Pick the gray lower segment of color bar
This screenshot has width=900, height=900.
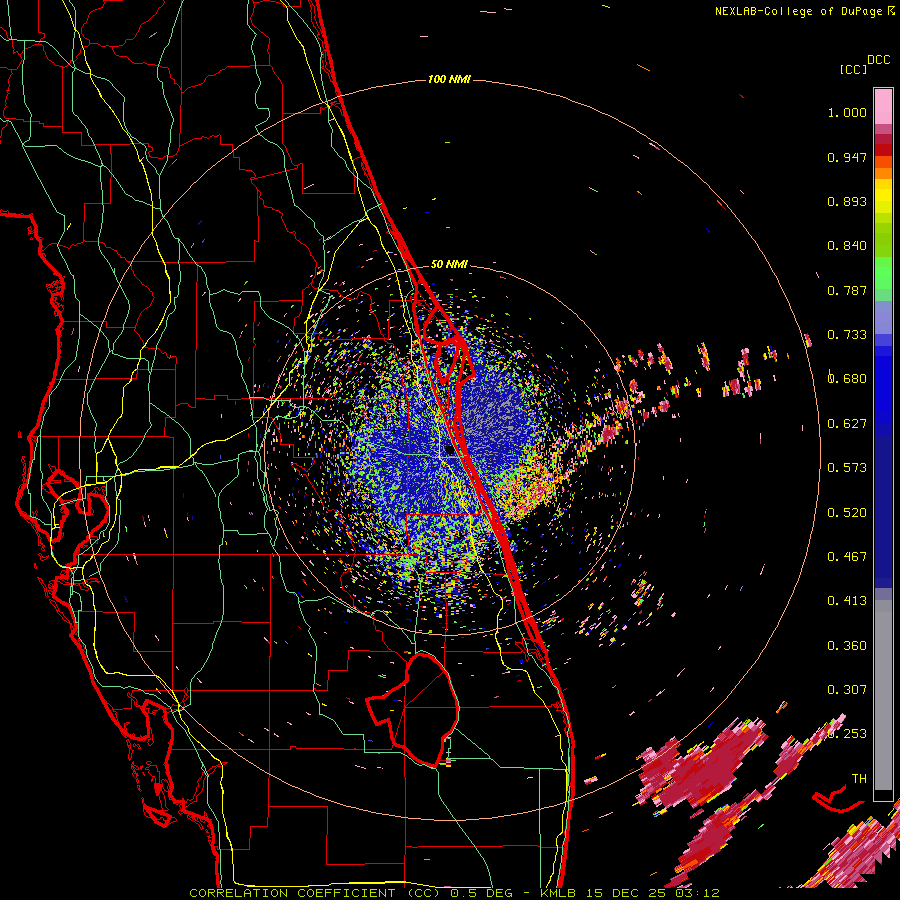pos(883,695)
